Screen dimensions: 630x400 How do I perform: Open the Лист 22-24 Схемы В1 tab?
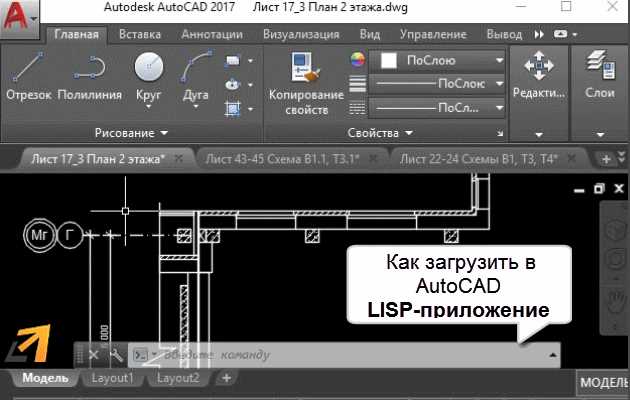[478, 159]
